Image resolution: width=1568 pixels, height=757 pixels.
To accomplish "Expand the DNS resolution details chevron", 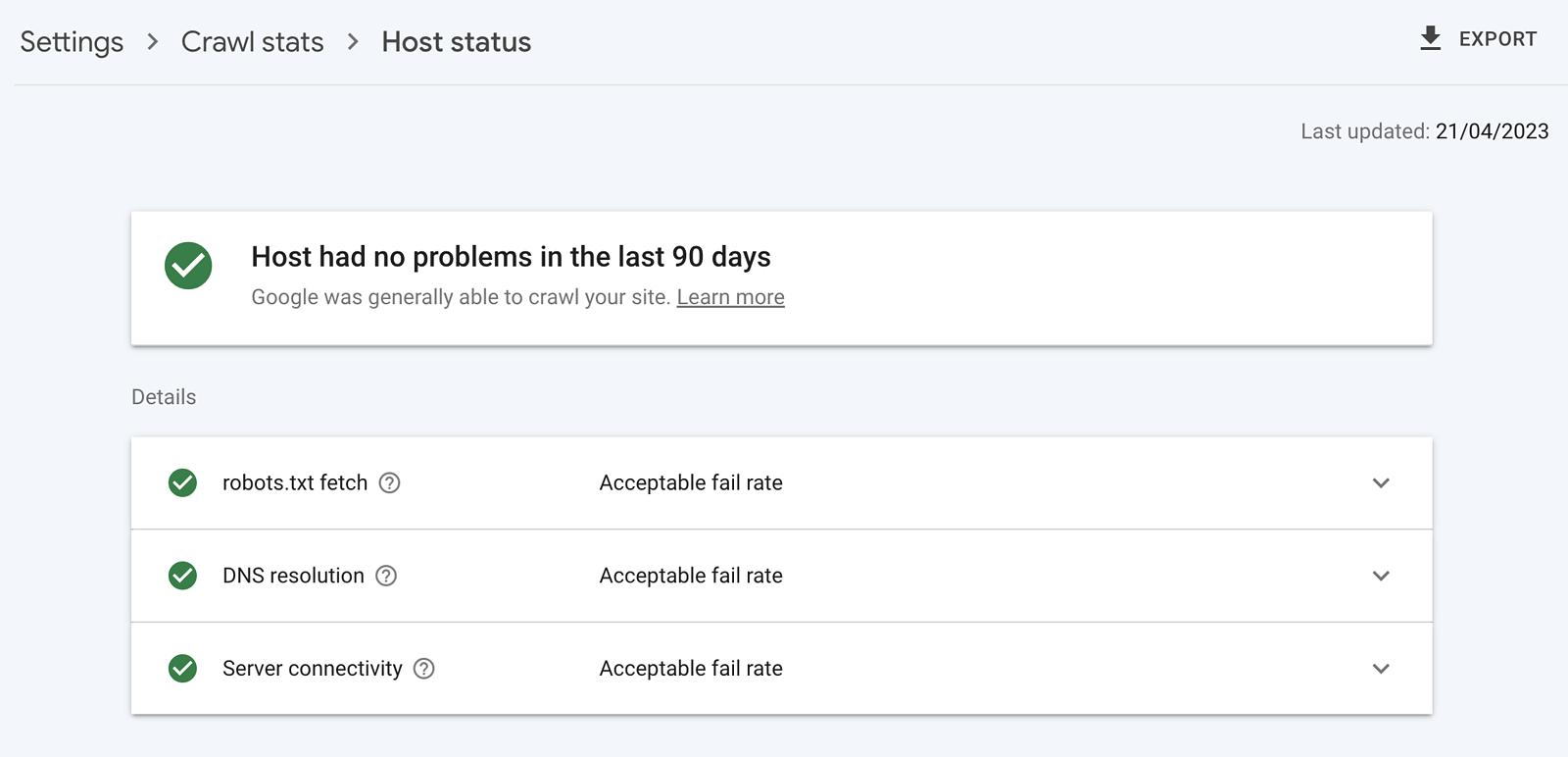I will 1381,576.
